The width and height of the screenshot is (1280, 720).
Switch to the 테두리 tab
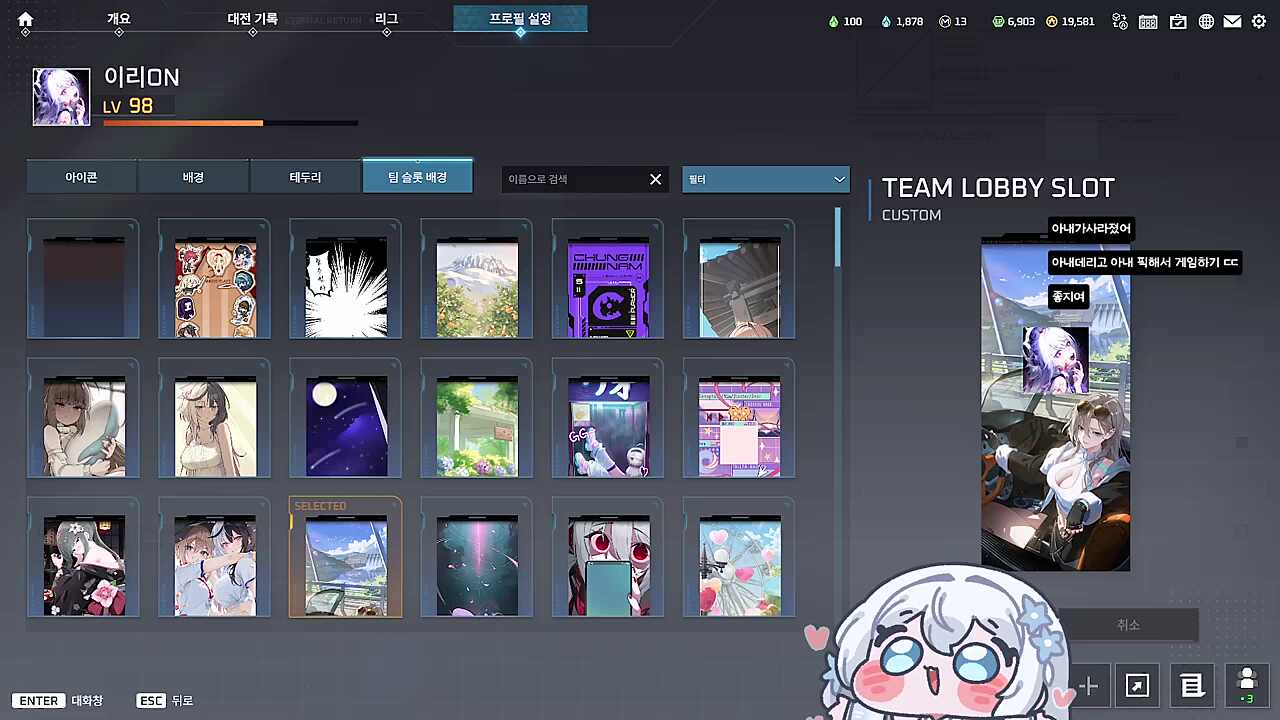point(305,177)
